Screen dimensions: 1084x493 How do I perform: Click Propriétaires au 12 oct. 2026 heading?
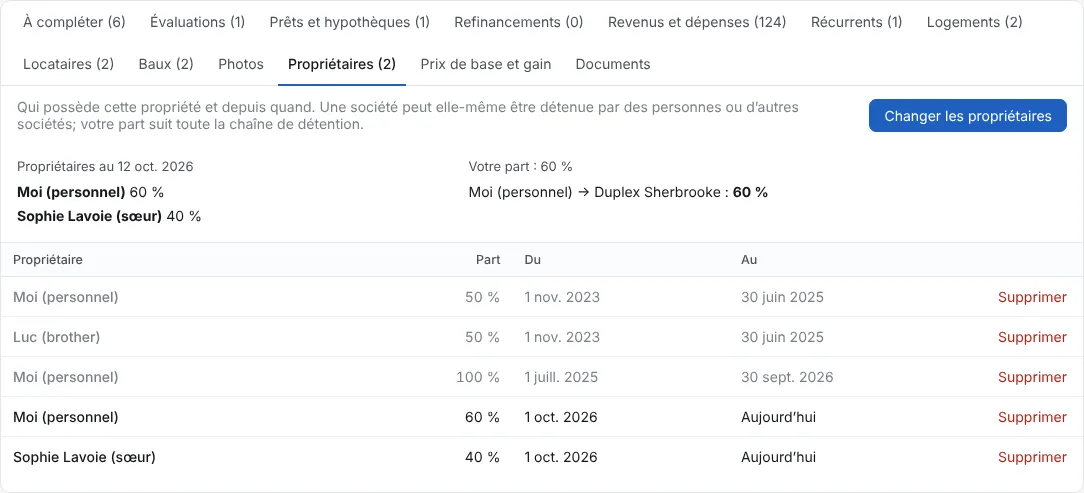click(105, 167)
